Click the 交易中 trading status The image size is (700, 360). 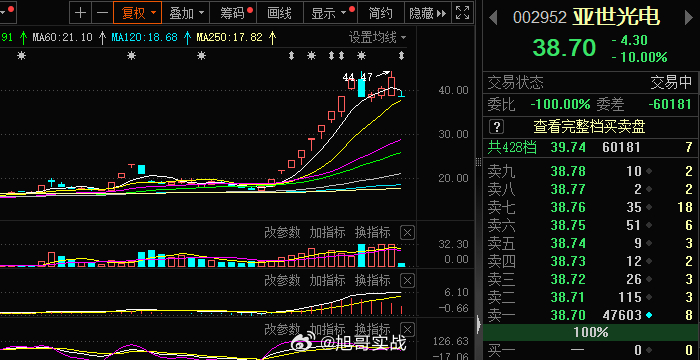point(671,82)
